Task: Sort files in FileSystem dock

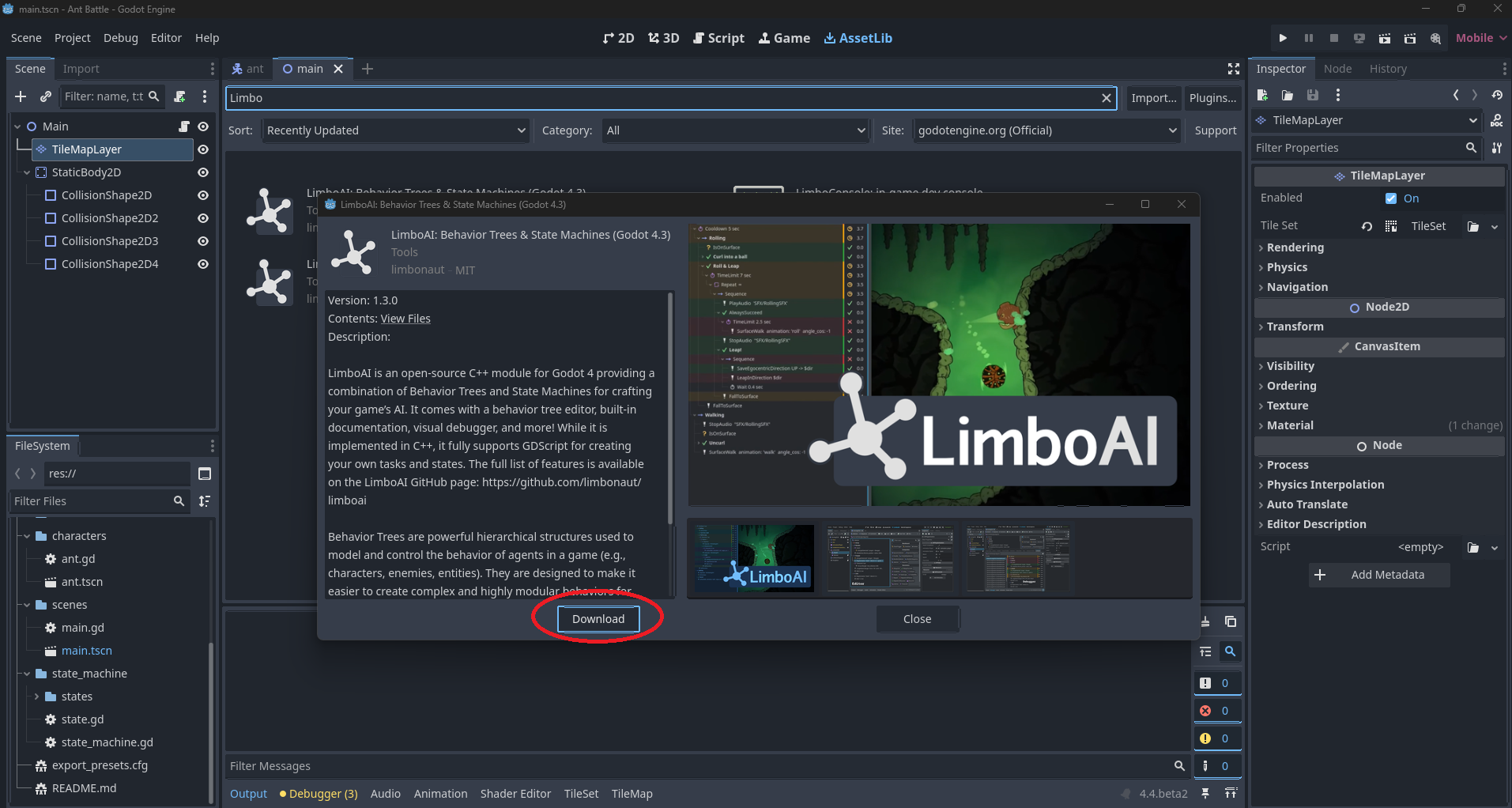Action: click(x=205, y=501)
